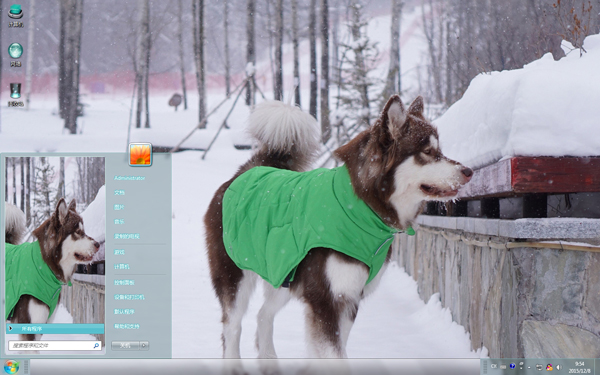
Task: Open Games (游戏) in Start menu
Action: click(x=119, y=252)
